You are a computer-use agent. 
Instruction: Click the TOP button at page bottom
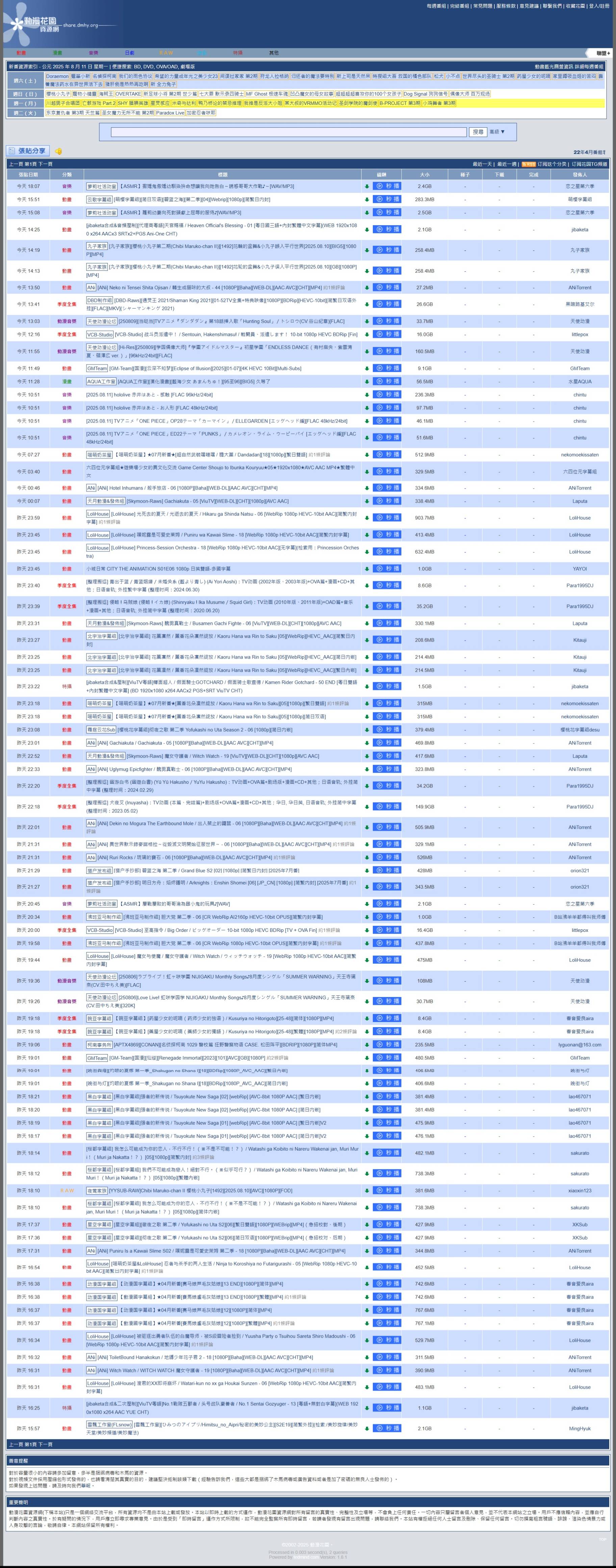pyautogui.click(x=602, y=1539)
